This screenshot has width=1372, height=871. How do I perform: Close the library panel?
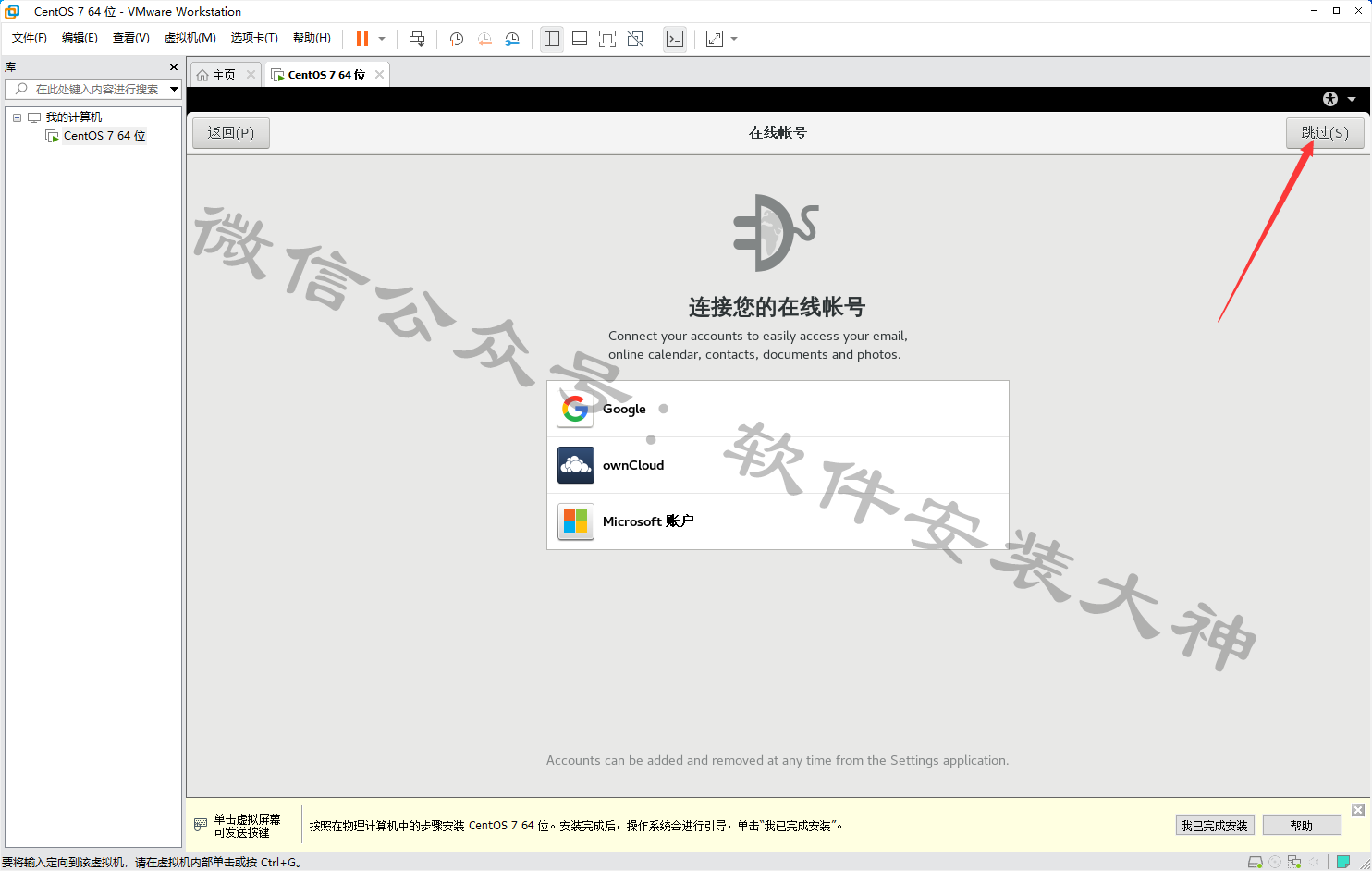coord(174,67)
